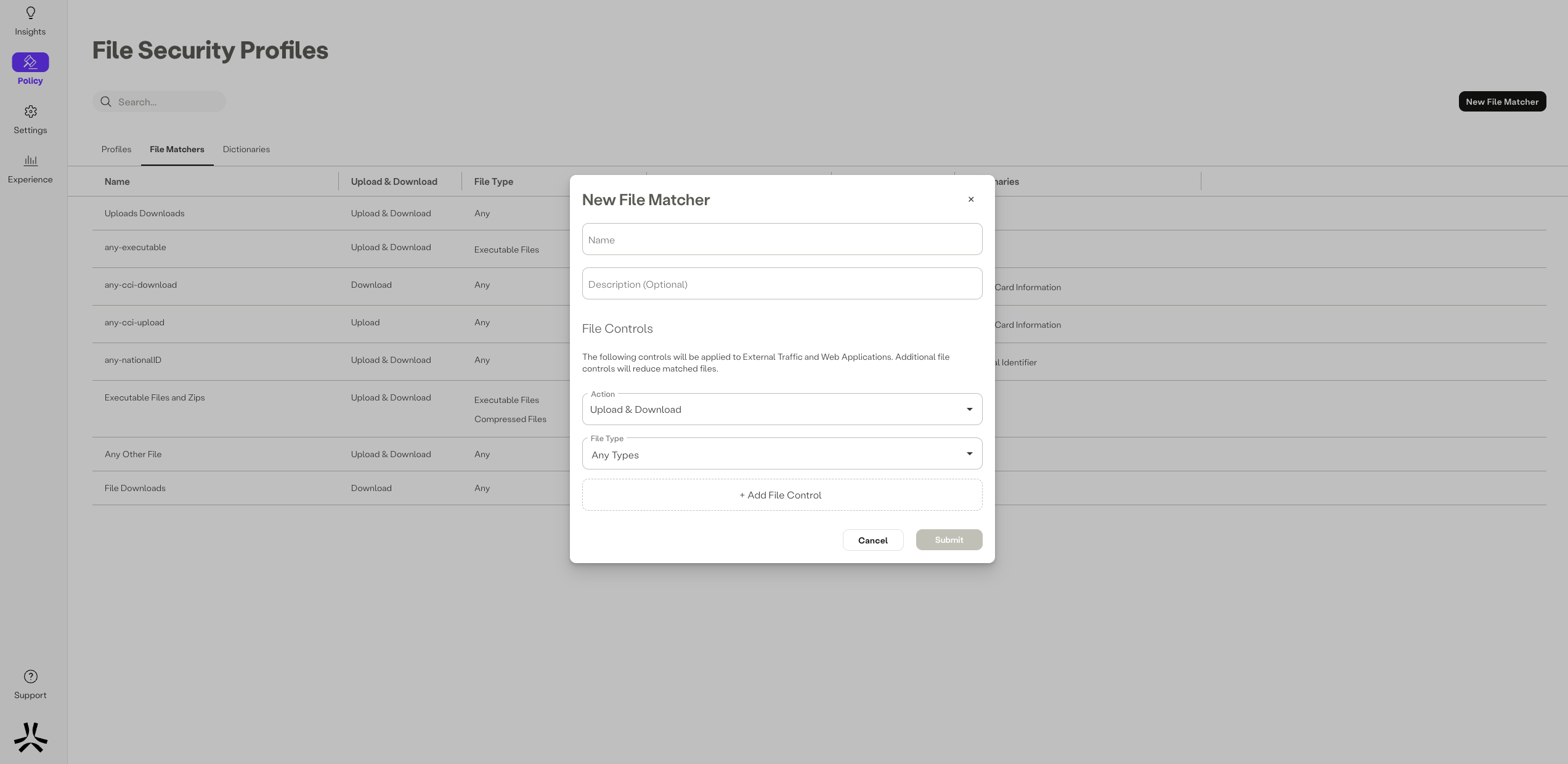1568x764 pixels.
Task: Click the Search box
Action: (x=168, y=102)
